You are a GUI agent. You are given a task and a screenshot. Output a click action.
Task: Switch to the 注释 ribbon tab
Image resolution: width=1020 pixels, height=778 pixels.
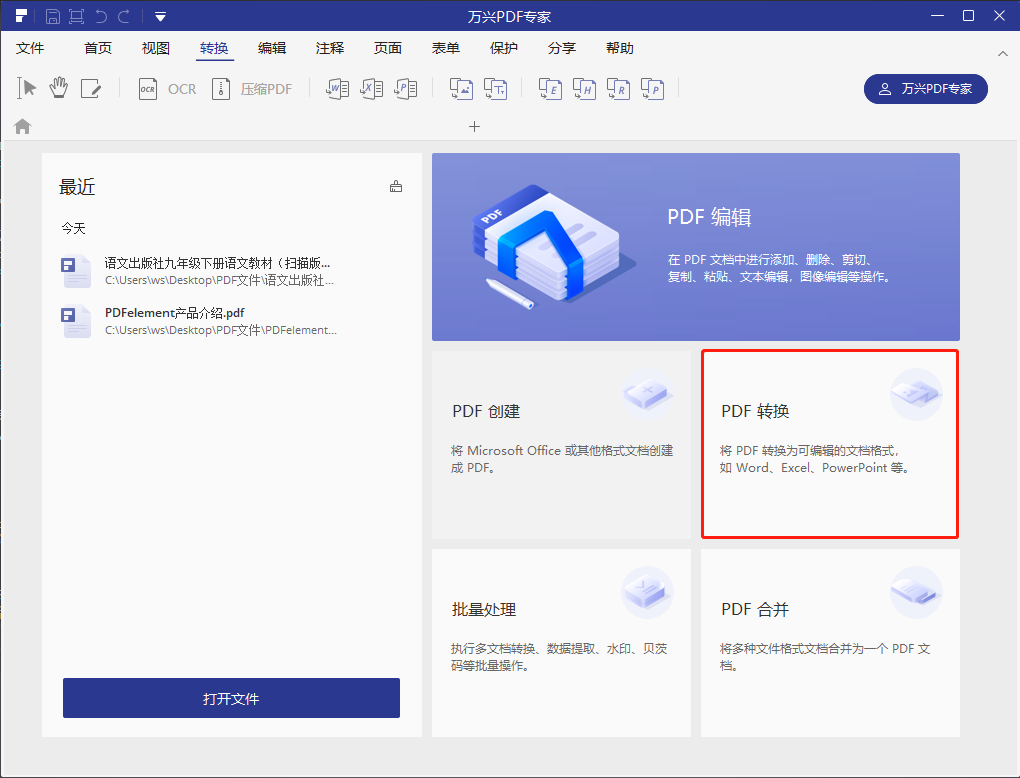[x=330, y=47]
